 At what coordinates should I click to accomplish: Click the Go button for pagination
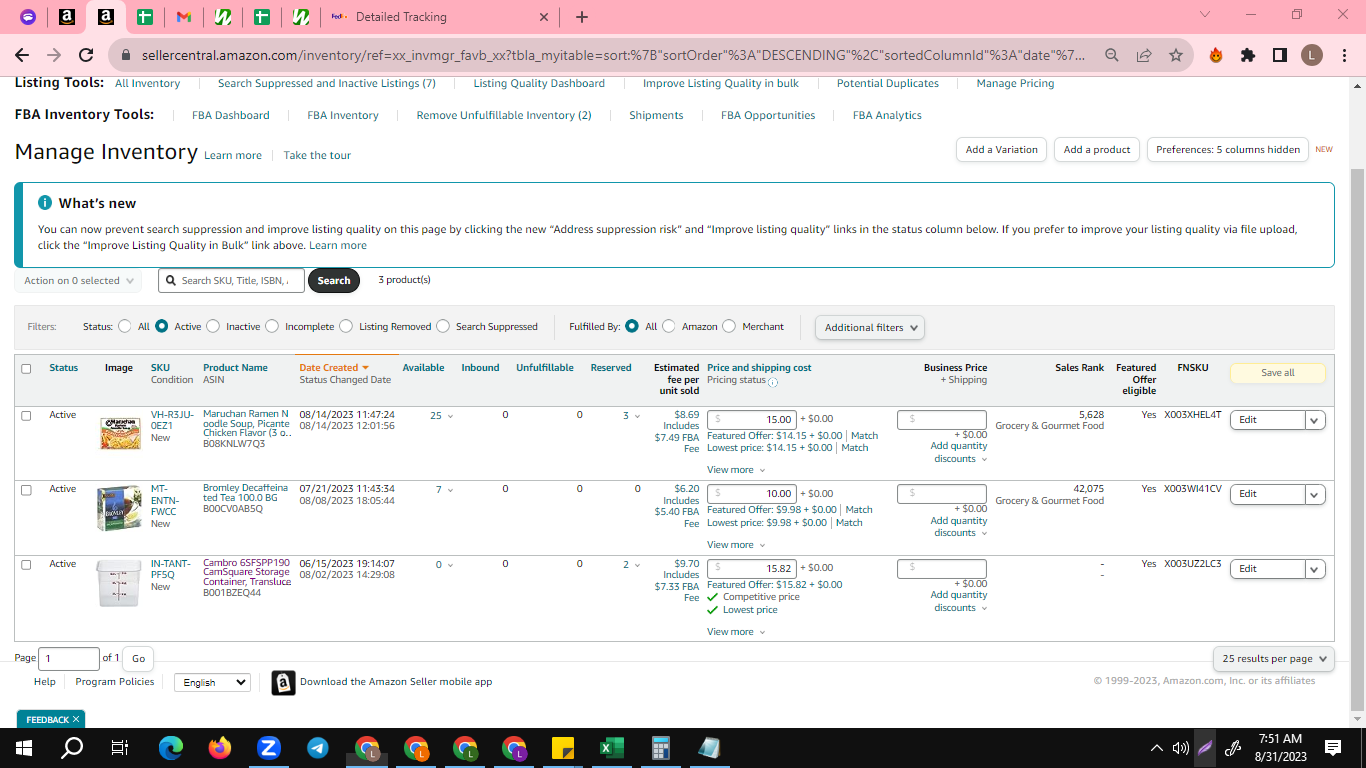[x=139, y=658]
